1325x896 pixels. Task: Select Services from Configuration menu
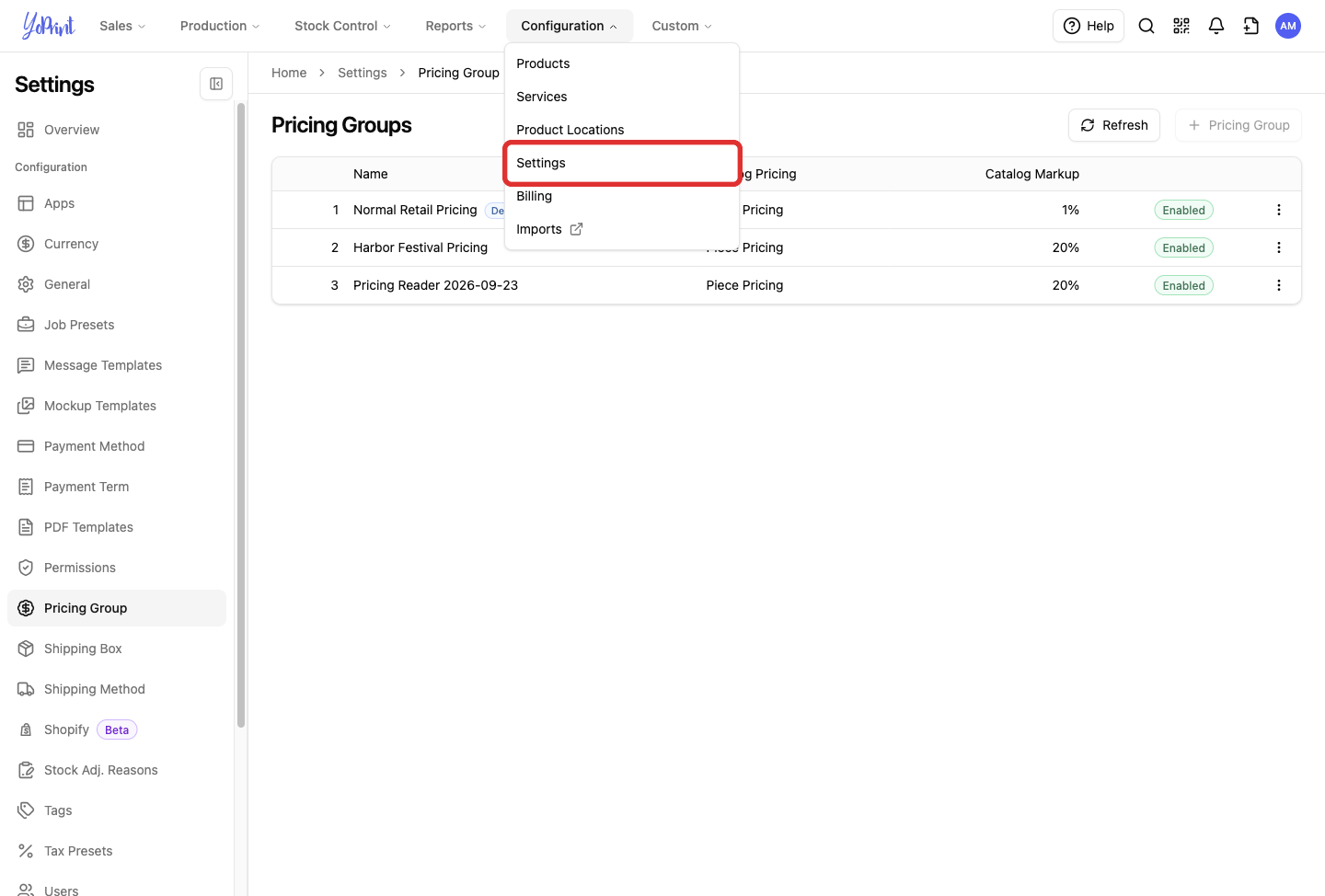click(622, 97)
